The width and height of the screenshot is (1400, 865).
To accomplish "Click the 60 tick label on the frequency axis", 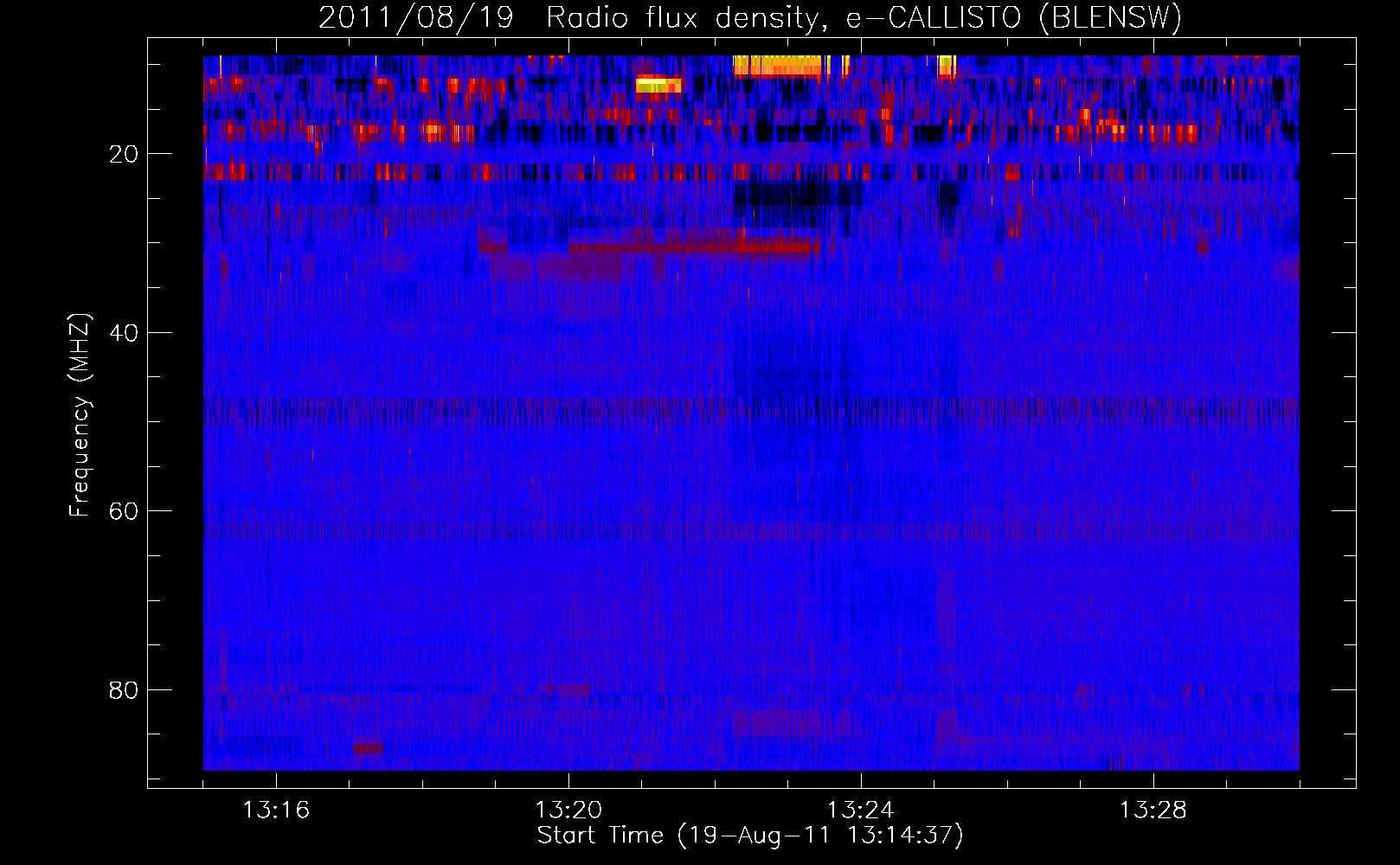I will click(x=124, y=511).
